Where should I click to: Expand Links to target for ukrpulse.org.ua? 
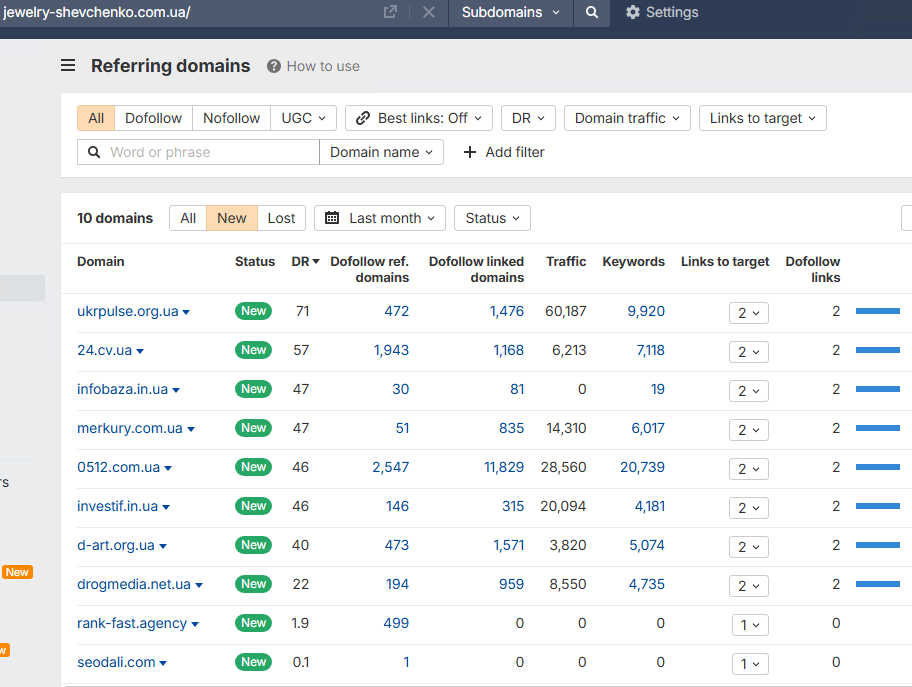749,313
